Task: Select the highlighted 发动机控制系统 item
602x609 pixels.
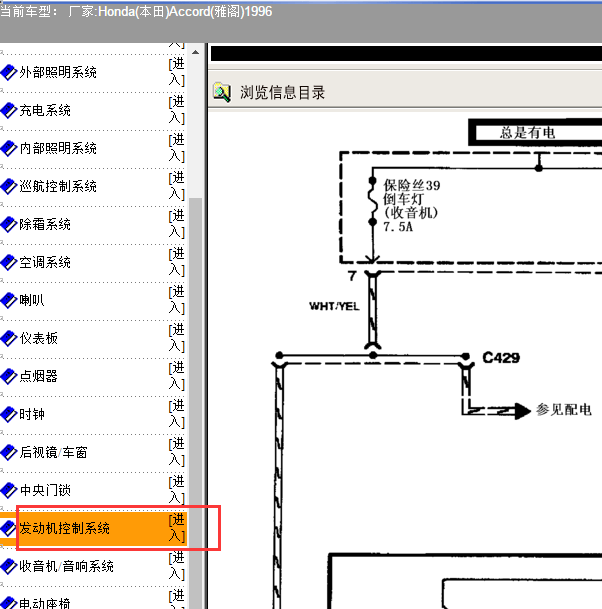Action: tap(64, 528)
